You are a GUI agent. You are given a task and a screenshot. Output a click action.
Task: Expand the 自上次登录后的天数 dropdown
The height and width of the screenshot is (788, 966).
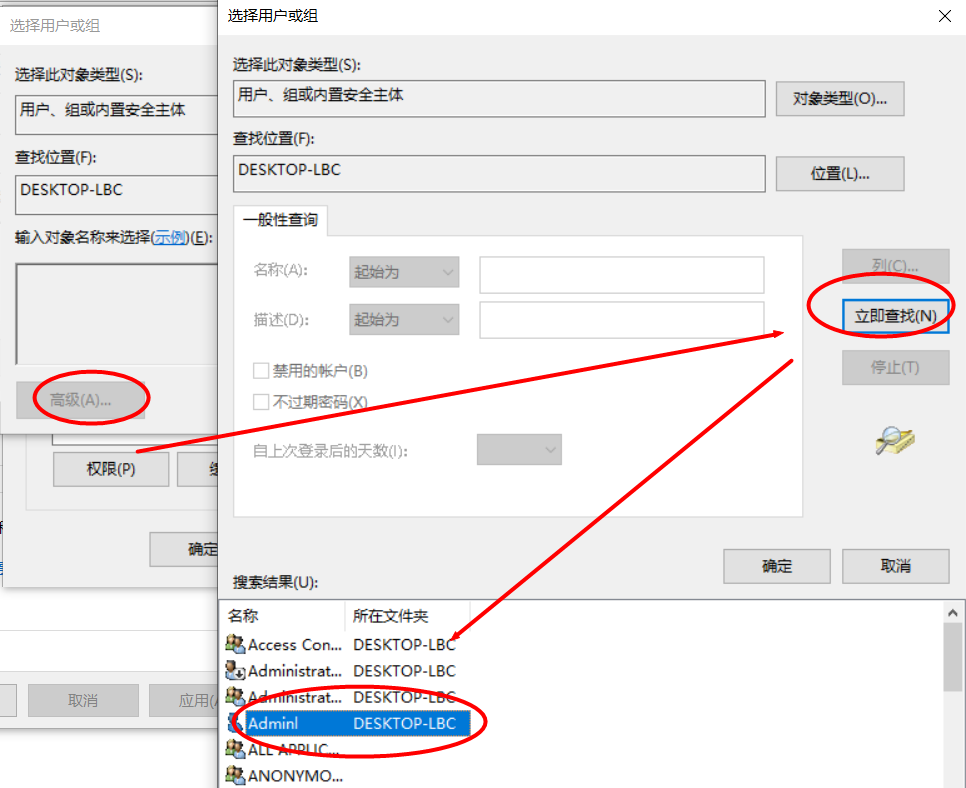click(519, 450)
